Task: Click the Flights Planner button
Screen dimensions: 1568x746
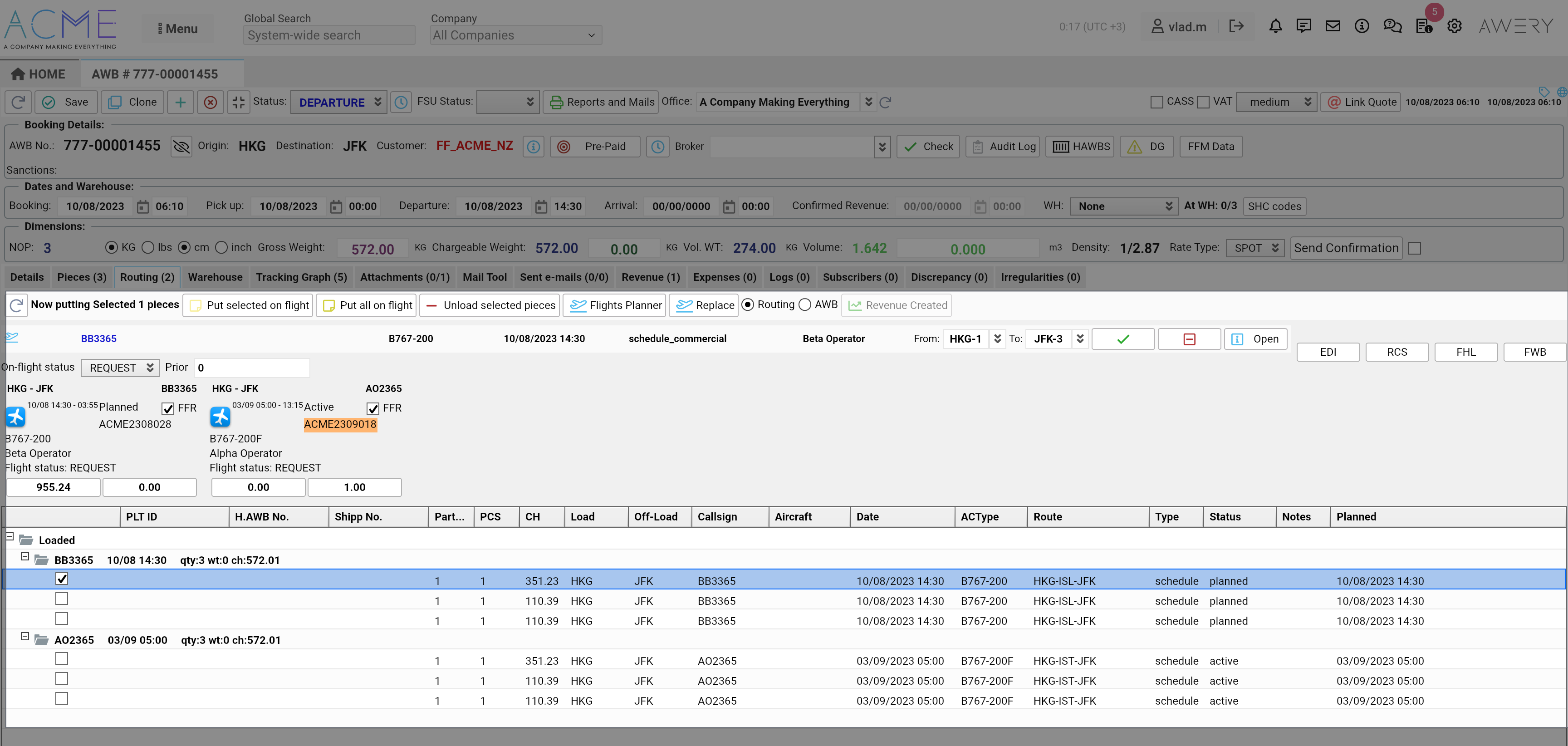Action: tap(615, 305)
